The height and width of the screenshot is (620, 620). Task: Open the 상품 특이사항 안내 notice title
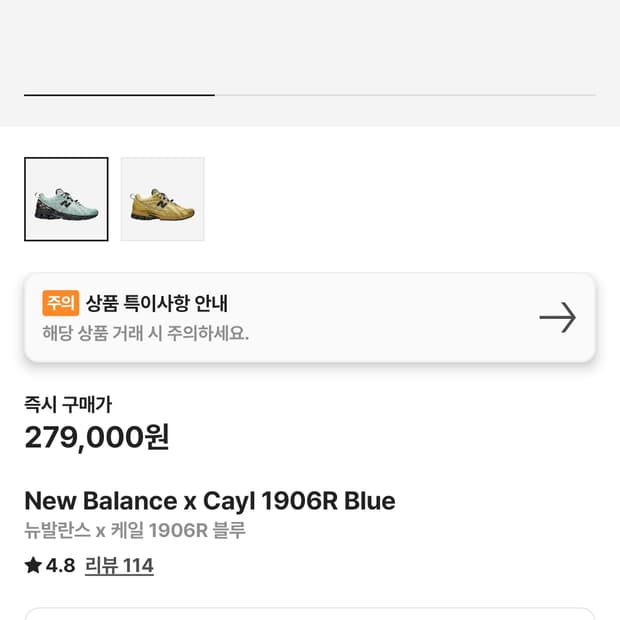tap(157, 303)
